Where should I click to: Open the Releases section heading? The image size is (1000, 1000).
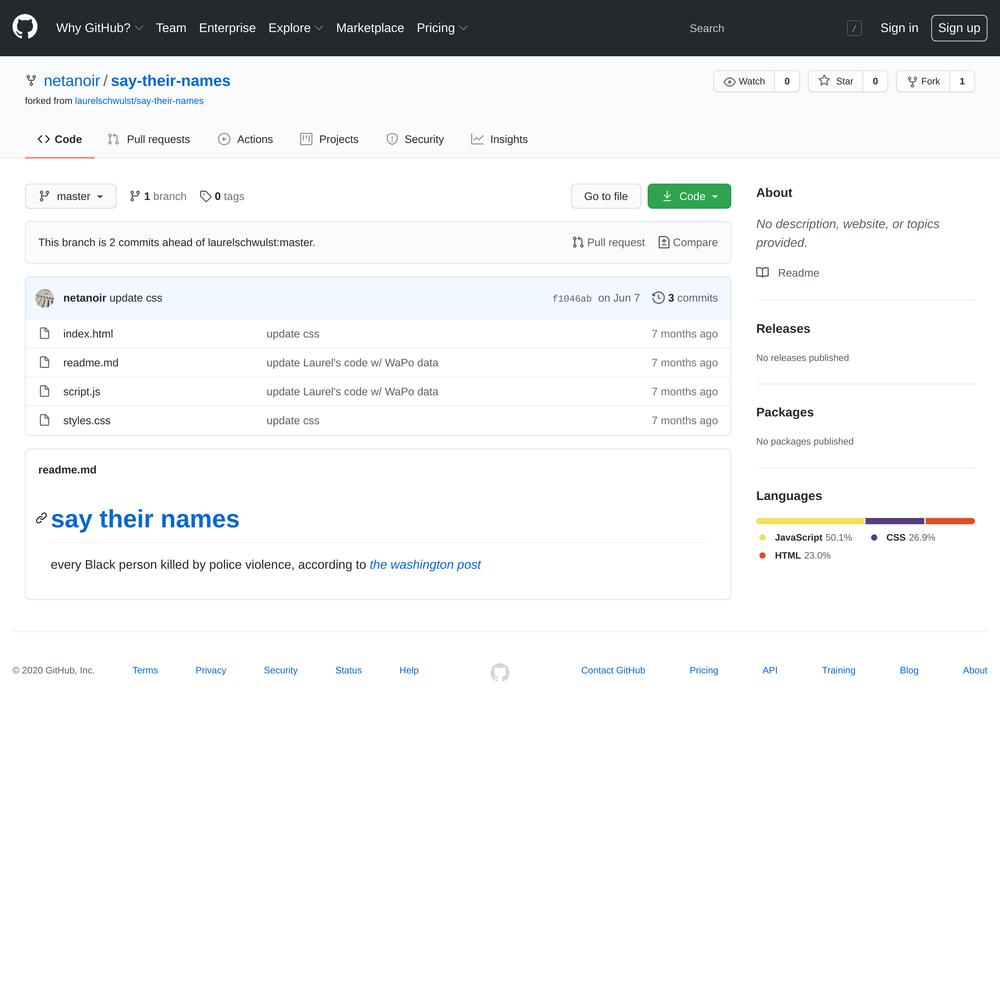coord(783,328)
